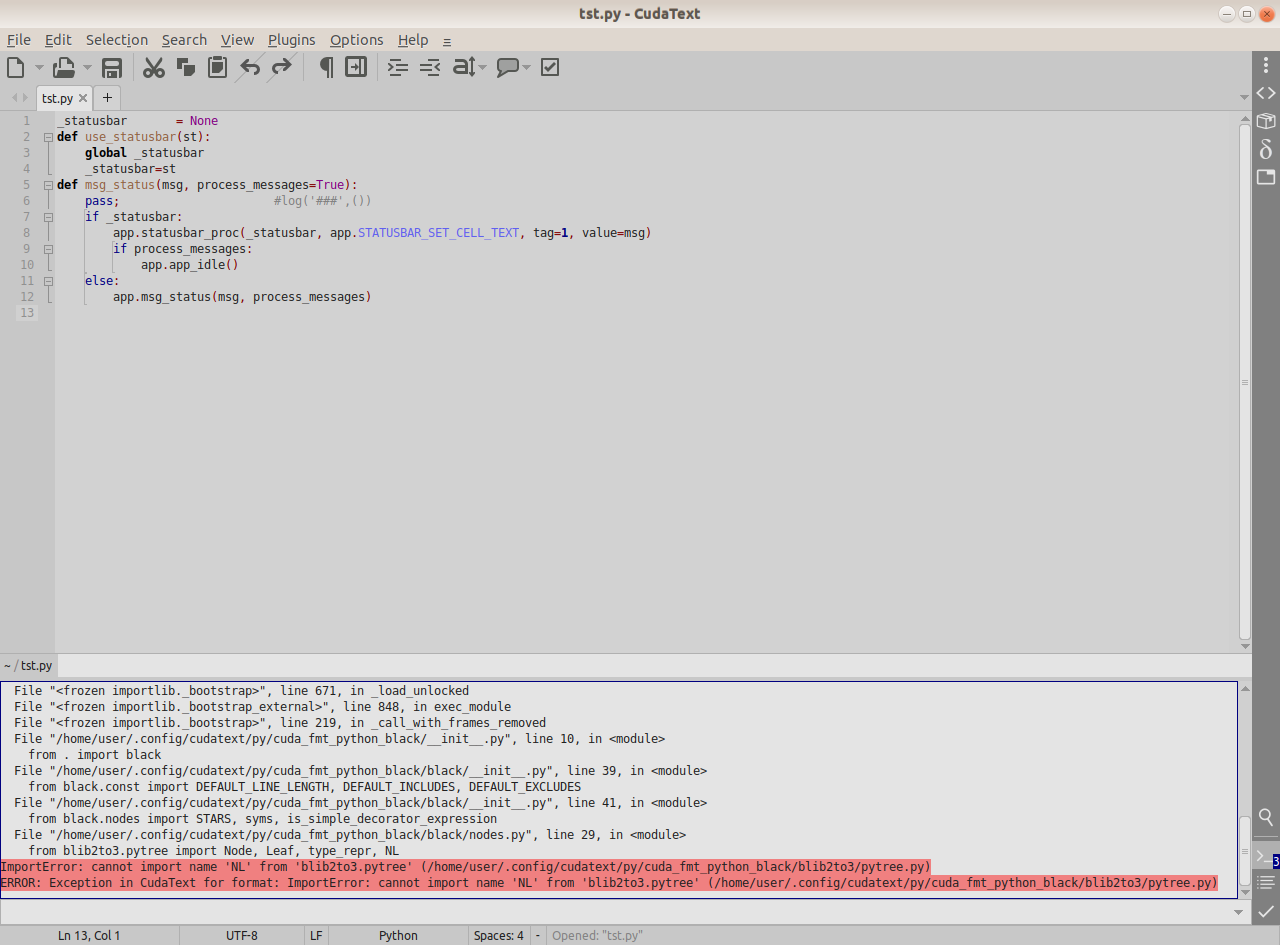Click the Paste clipboard icon

point(217,67)
